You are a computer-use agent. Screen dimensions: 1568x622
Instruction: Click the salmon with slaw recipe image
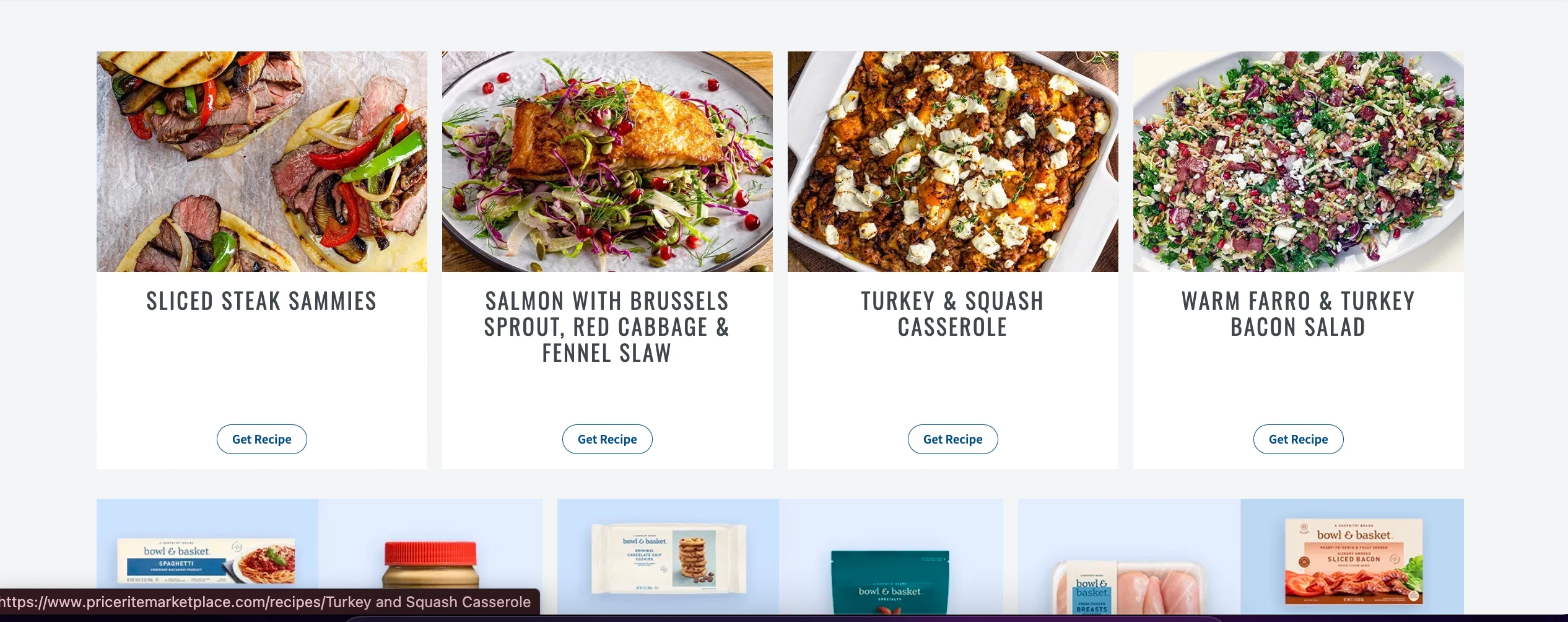(x=608, y=162)
